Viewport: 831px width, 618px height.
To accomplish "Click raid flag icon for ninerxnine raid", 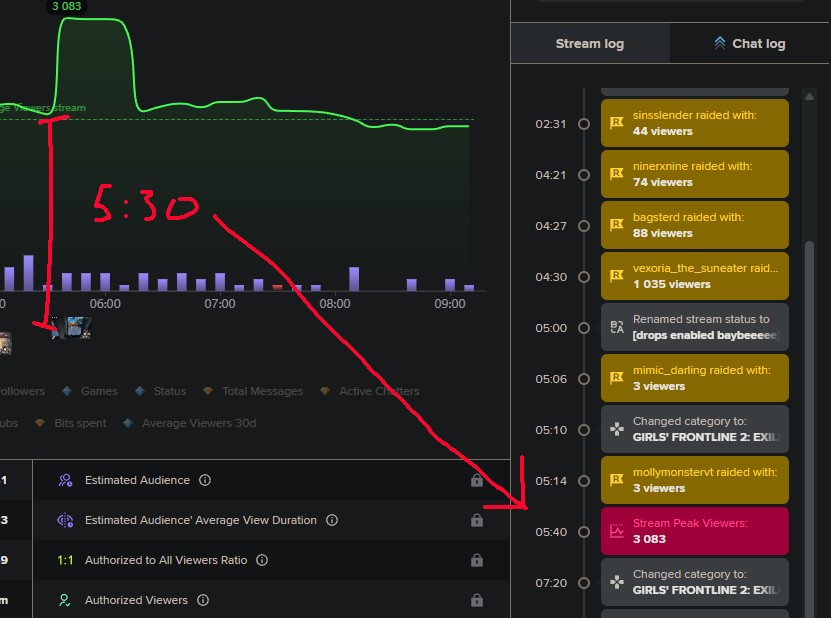I will tap(616, 174).
